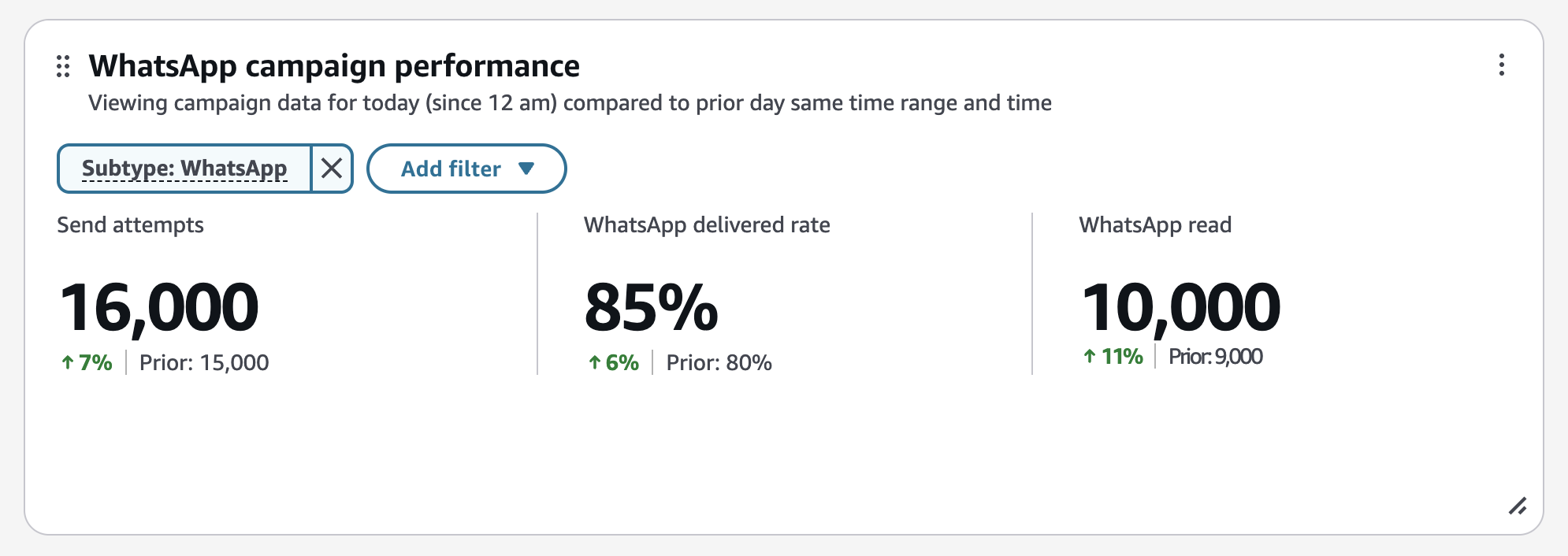Select the Send attempts metric header

click(130, 224)
